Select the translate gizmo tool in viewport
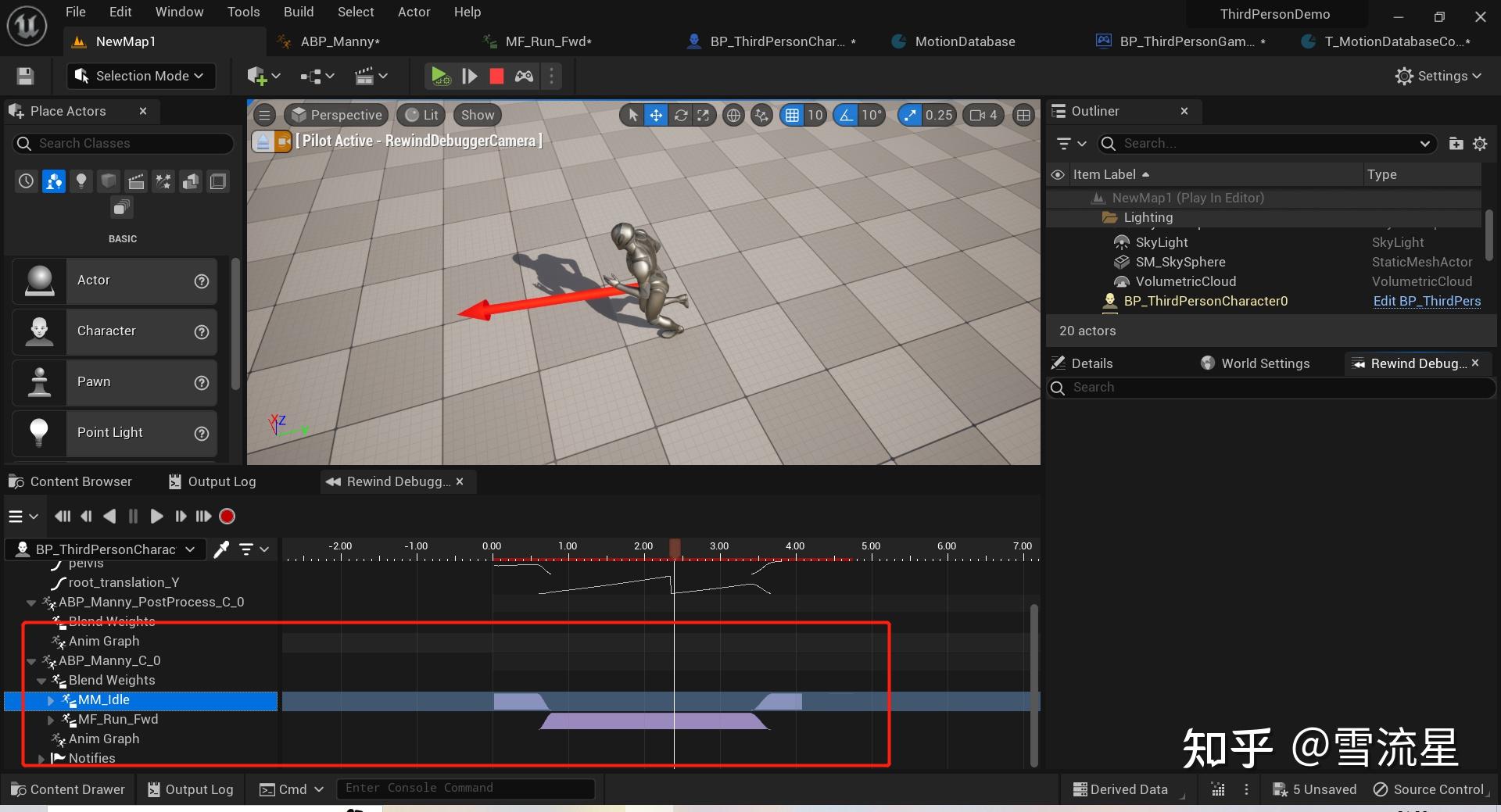 (656, 116)
